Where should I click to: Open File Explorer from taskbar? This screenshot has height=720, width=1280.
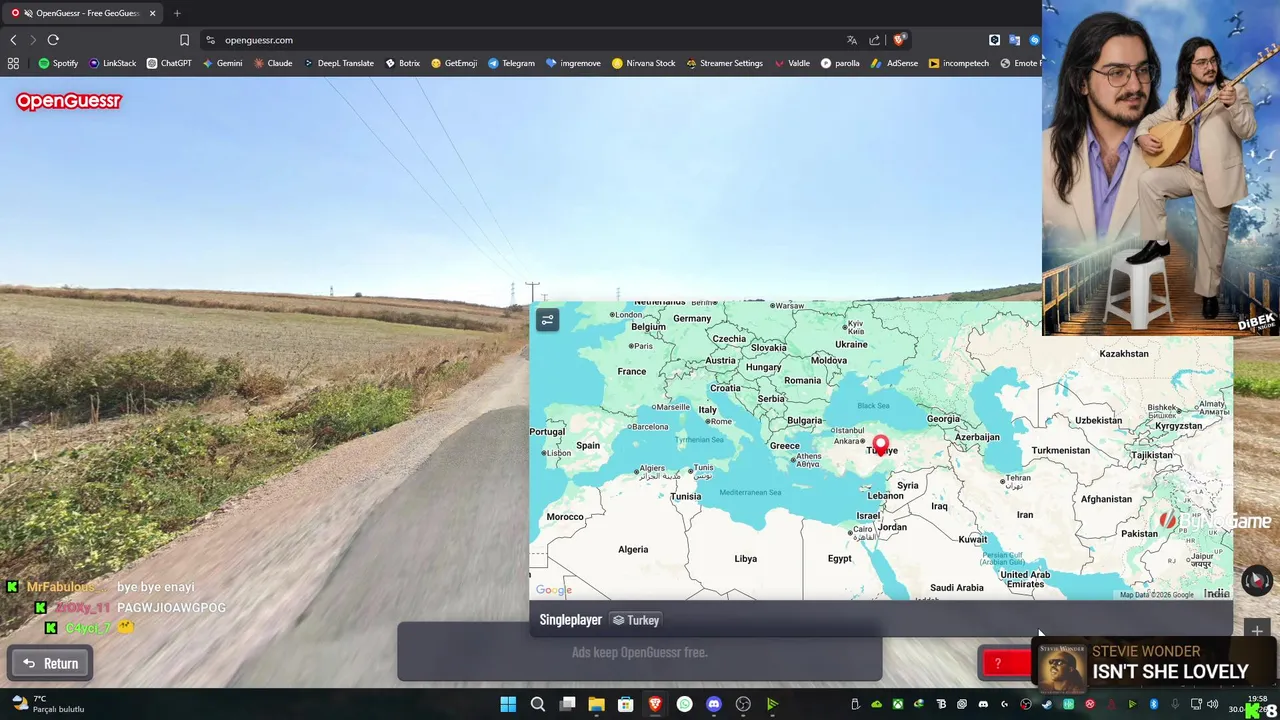pos(596,704)
